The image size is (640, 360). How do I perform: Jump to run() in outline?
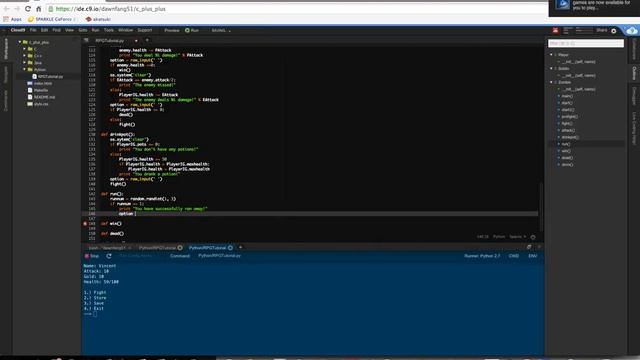click(x=566, y=144)
